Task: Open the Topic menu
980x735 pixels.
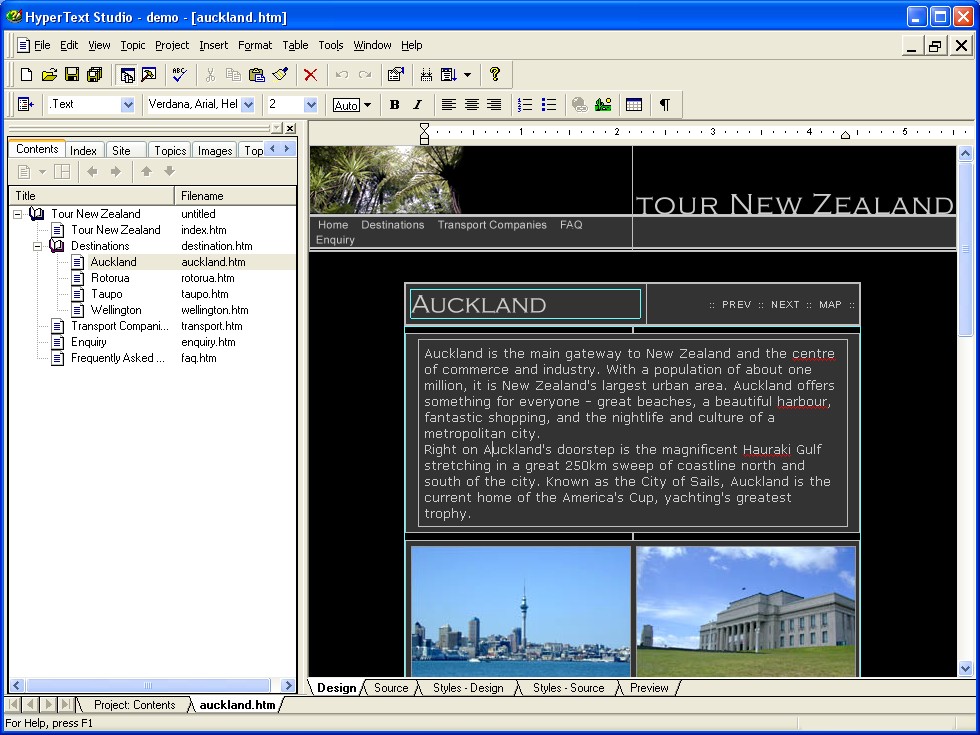Action: click(130, 45)
